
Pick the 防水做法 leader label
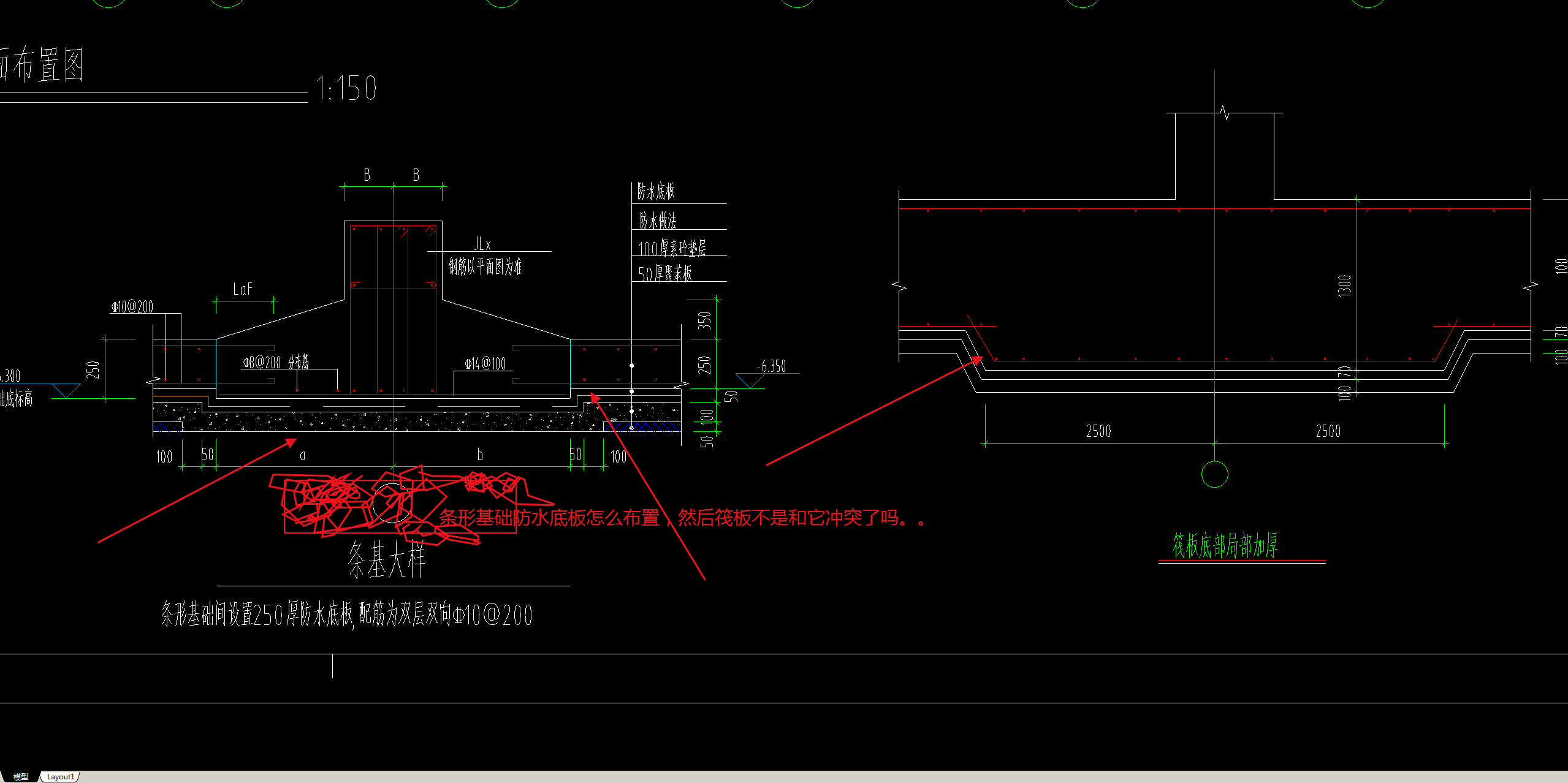658,220
